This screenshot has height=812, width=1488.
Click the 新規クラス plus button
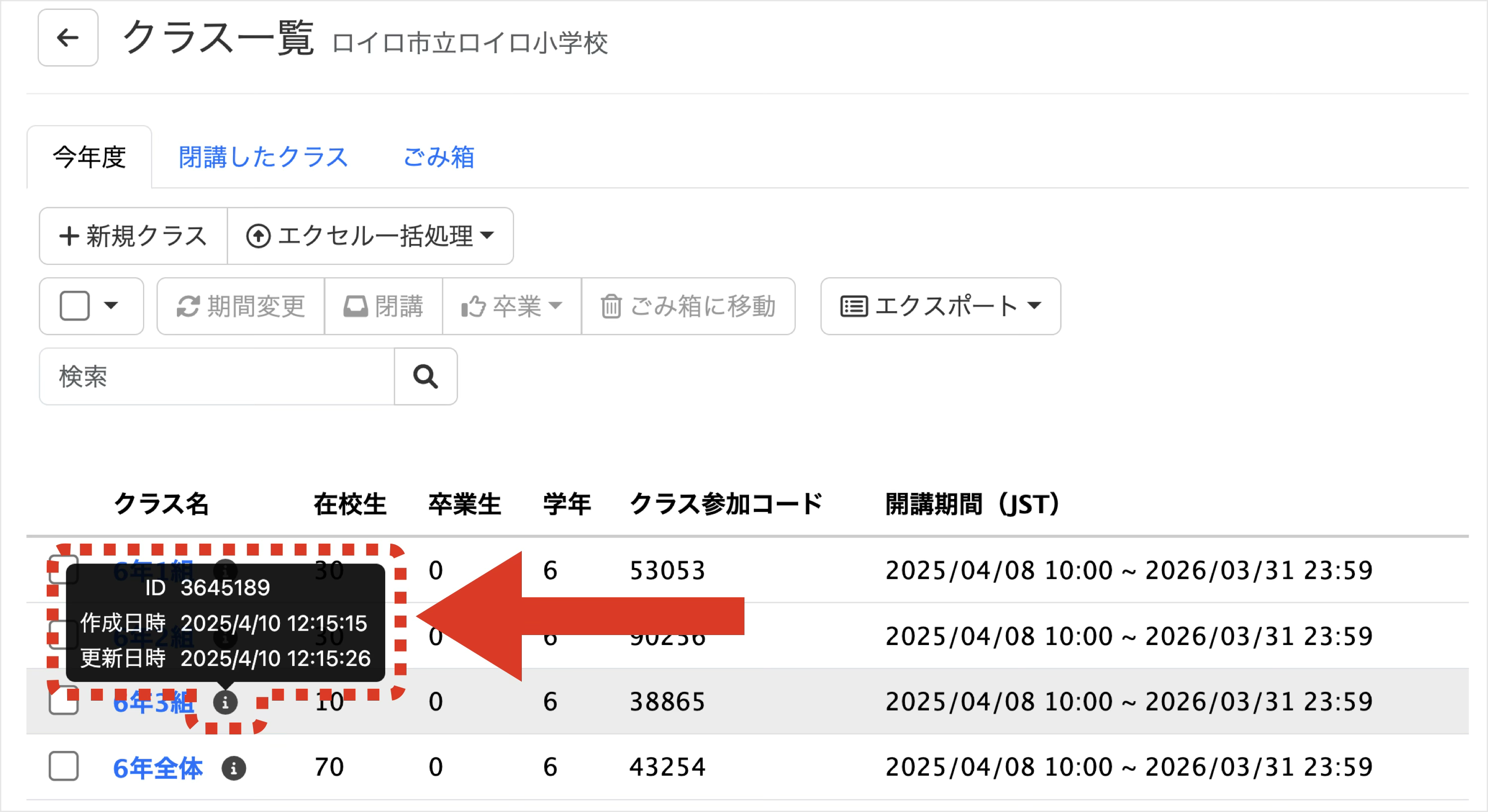(x=133, y=236)
